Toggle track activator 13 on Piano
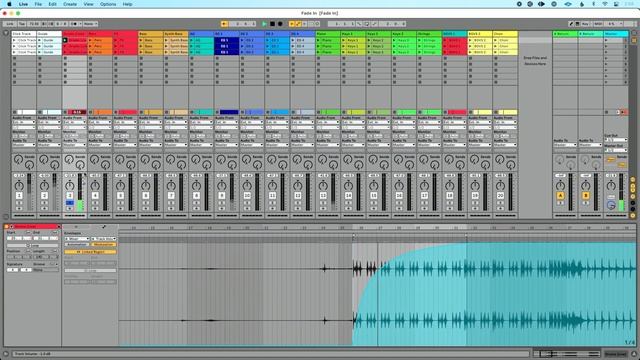 [x=323, y=196]
